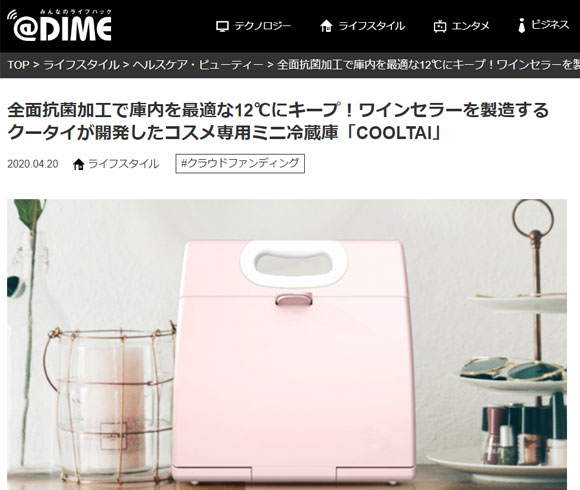Open the ライフスタイル navigation menu
Viewport: 580px width, 490px height.
pos(371,26)
